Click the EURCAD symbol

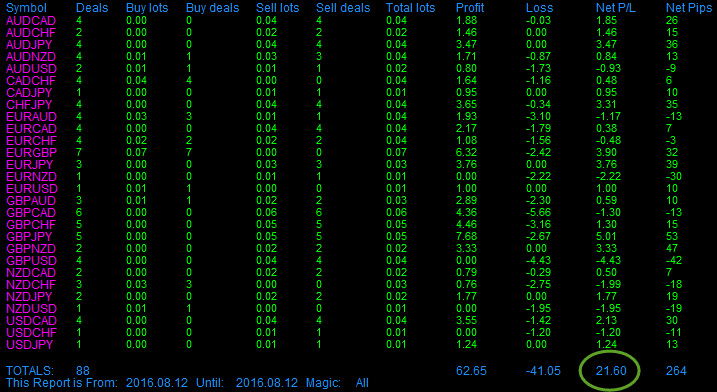pos(32,129)
